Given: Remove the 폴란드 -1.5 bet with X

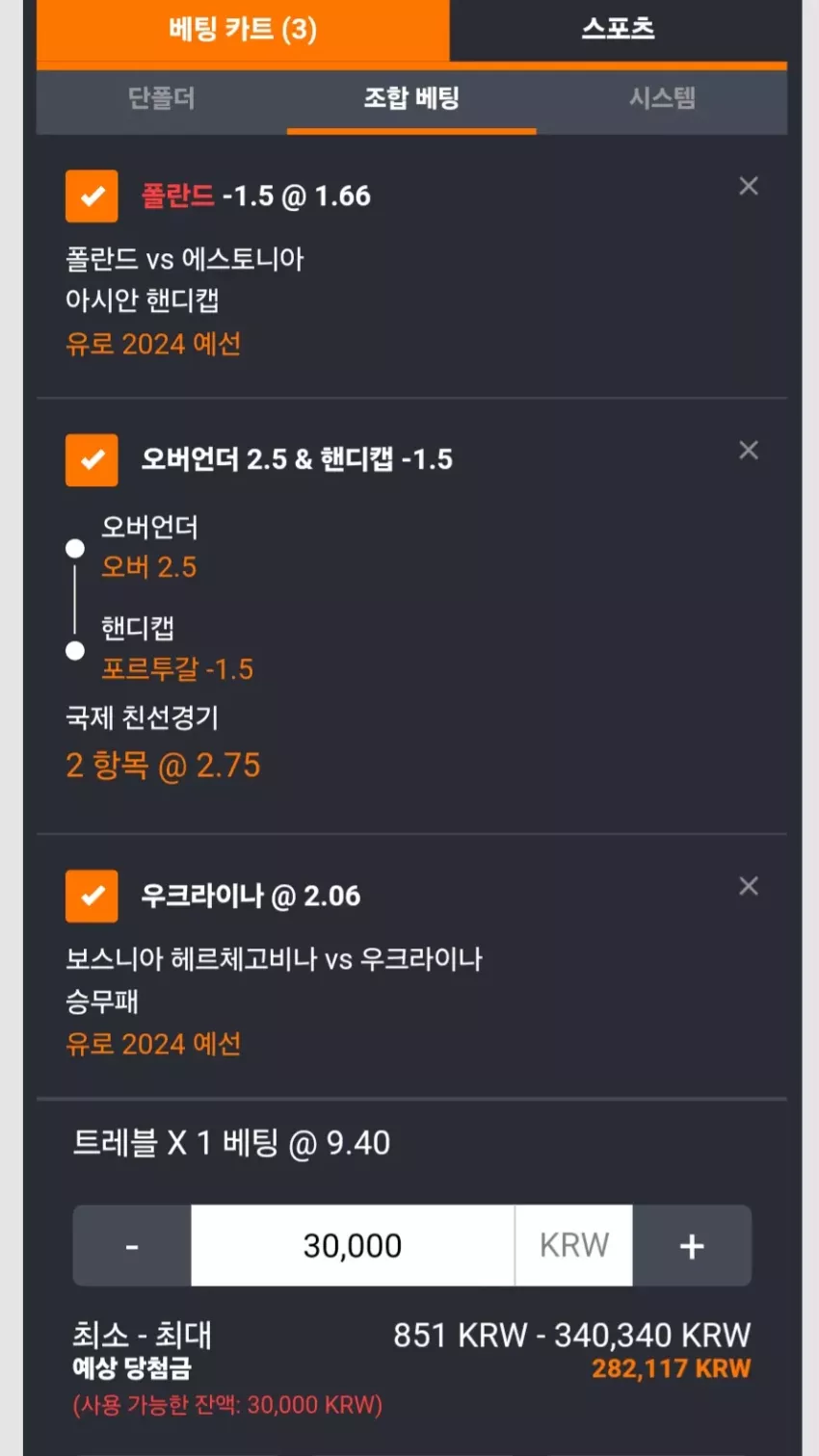Looking at the screenshot, I should pos(749,186).
